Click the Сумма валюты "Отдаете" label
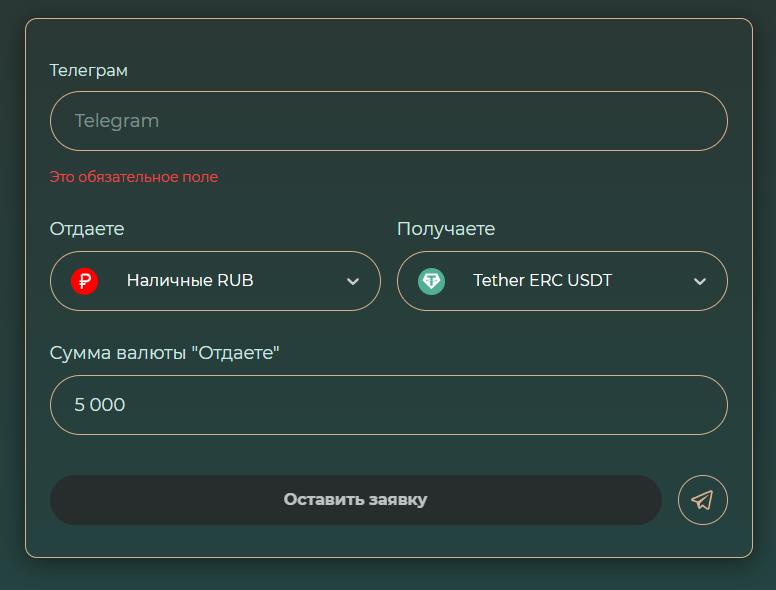 click(x=165, y=353)
